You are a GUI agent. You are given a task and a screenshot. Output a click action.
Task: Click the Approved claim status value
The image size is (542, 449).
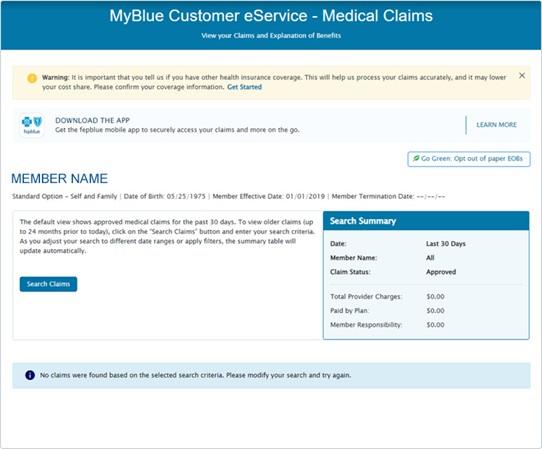click(x=441, y=272)
